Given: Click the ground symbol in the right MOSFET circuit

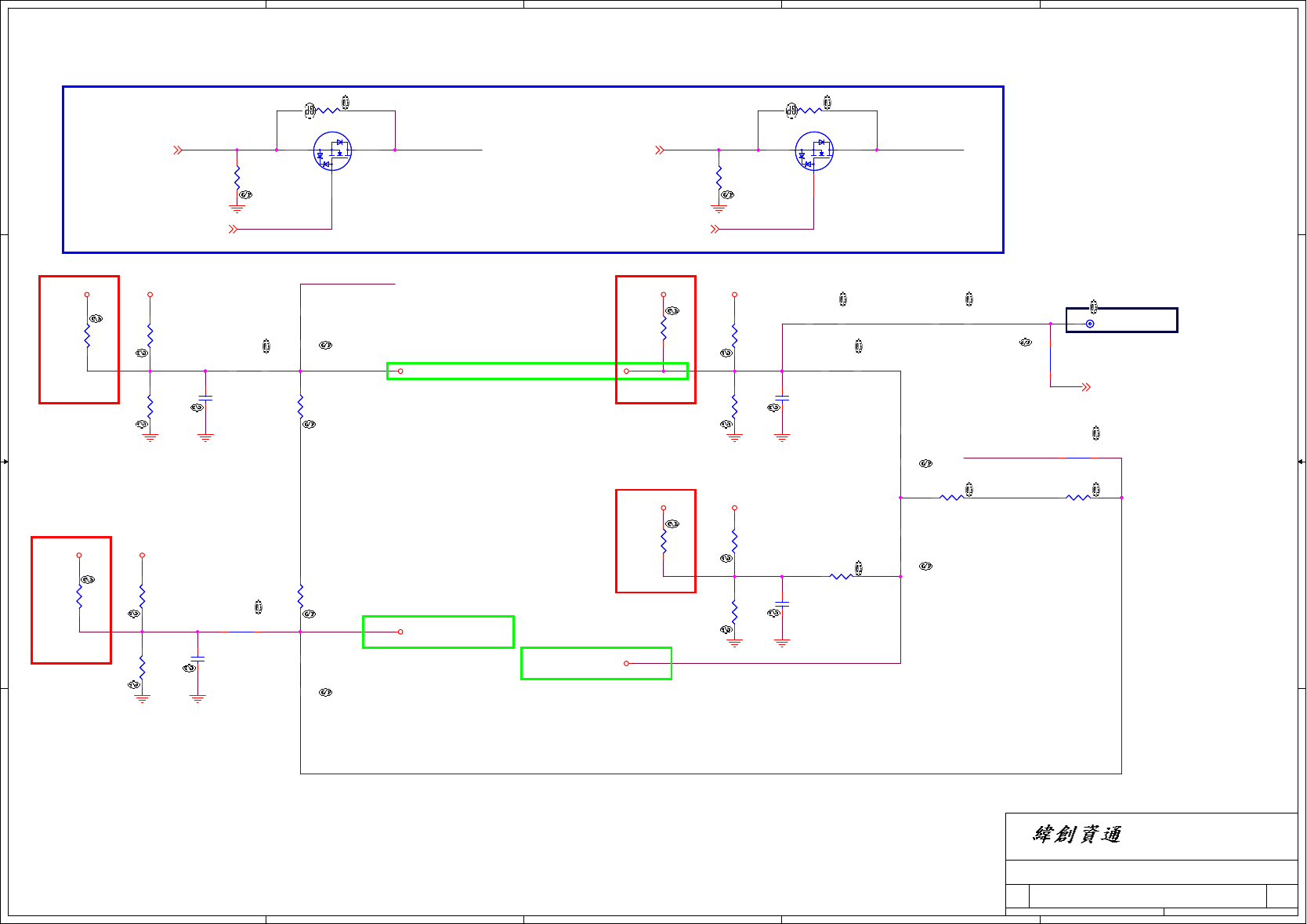Looking at the screenshot, I should [719, 208].
